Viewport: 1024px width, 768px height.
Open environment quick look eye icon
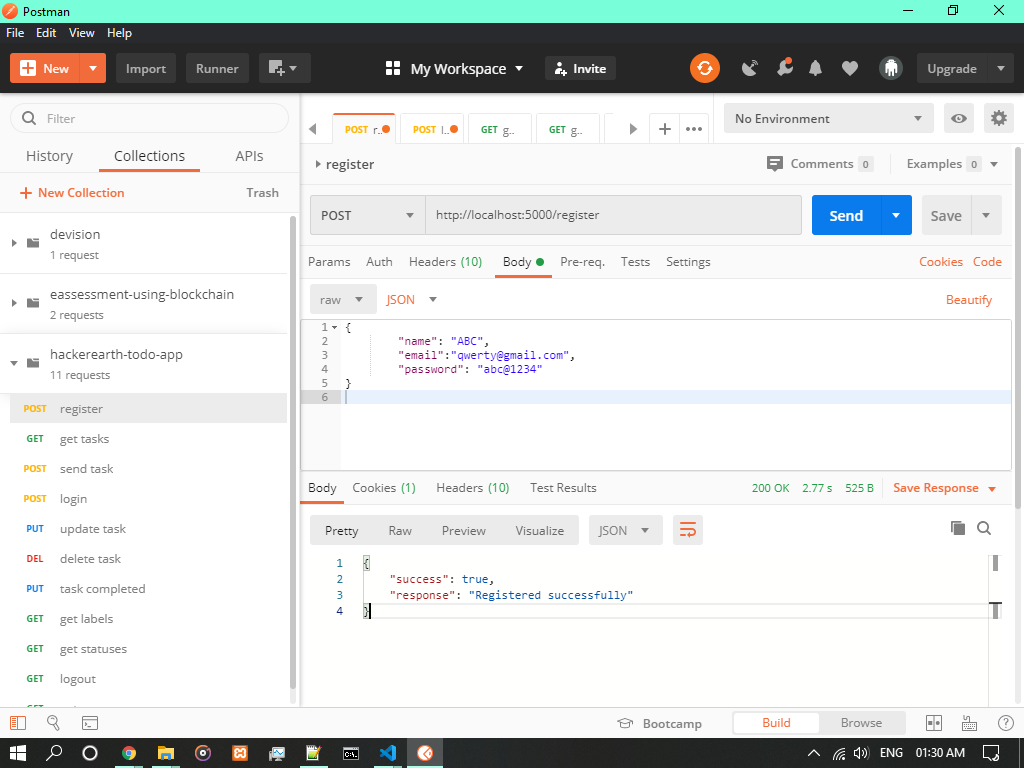coord(959,118)
